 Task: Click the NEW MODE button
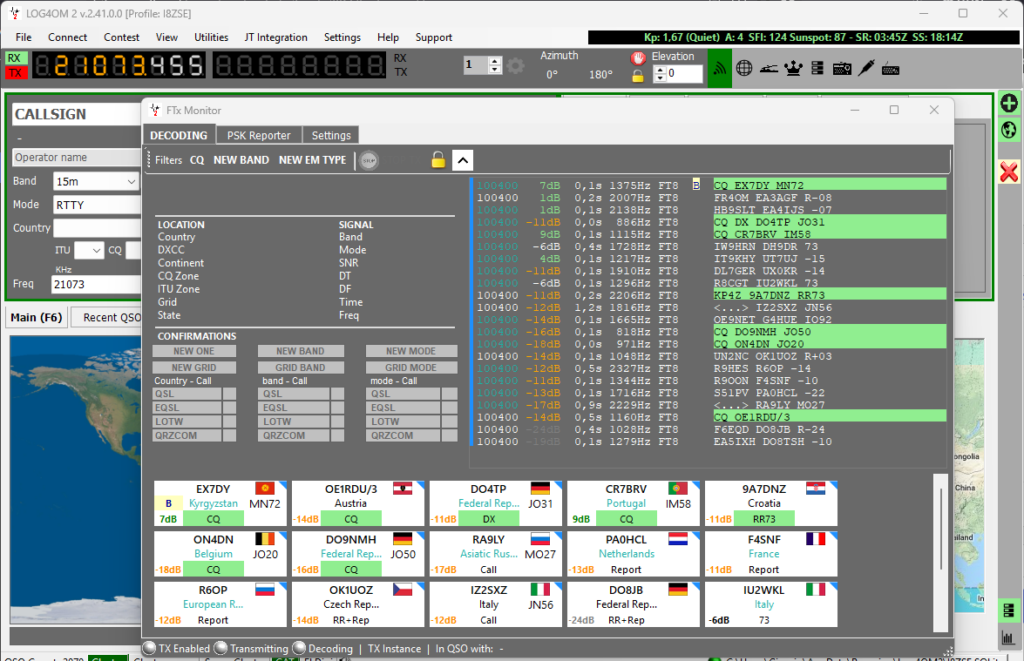tap(411, 351)
